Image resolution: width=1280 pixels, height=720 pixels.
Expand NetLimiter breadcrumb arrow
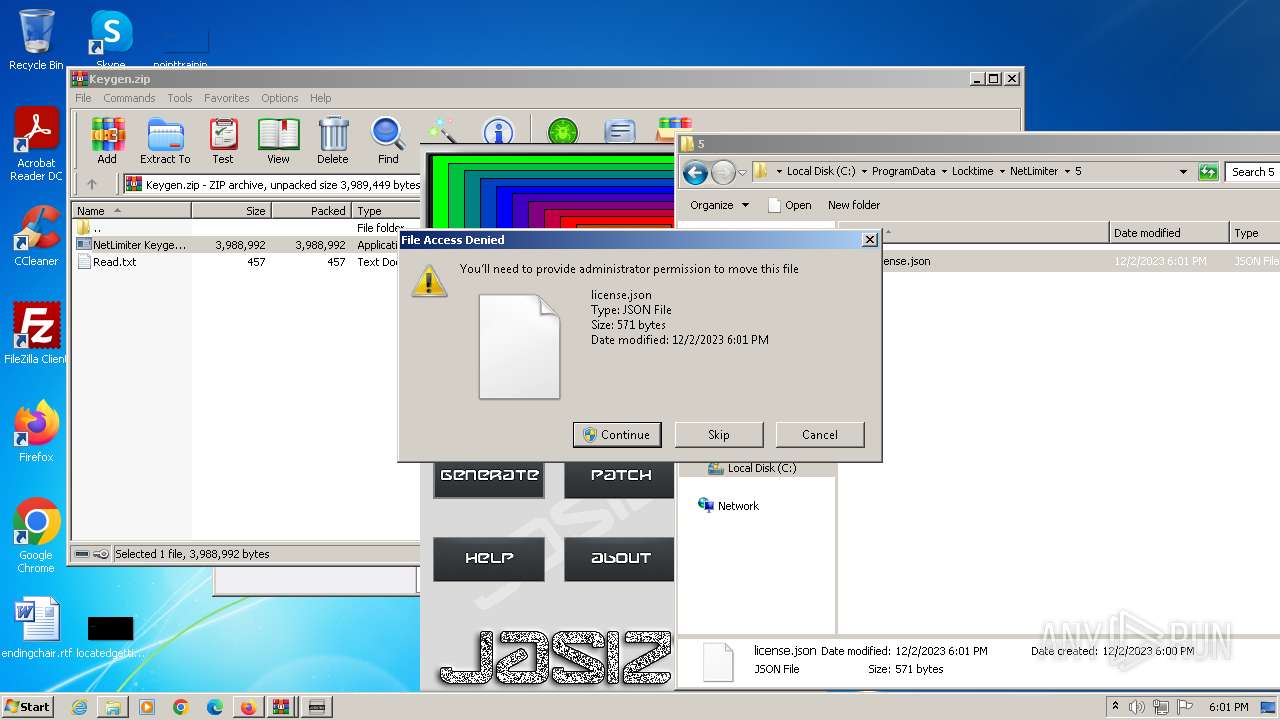(x=1067, y=172)
